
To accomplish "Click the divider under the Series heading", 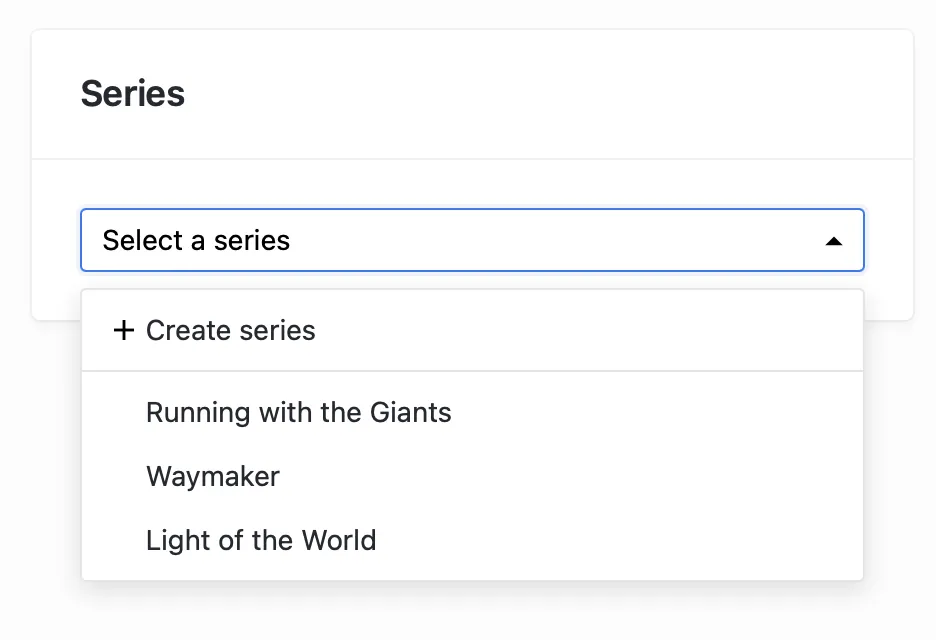I will [x=472, y=159].
